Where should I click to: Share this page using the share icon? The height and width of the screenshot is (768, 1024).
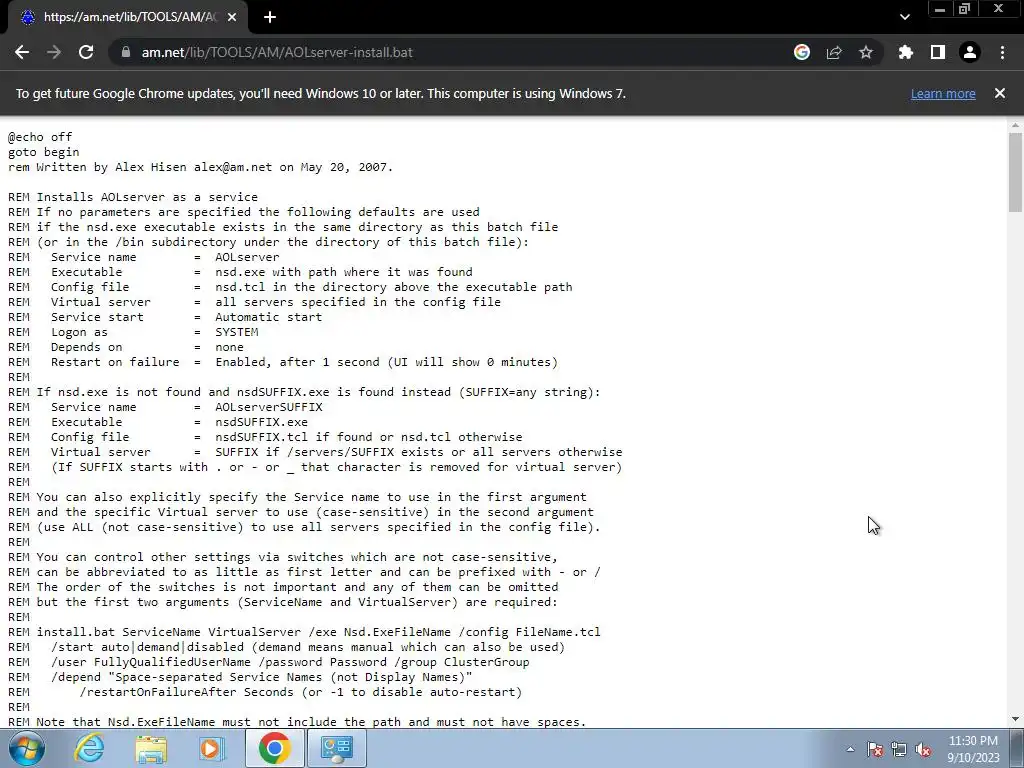tap(834, 52)
